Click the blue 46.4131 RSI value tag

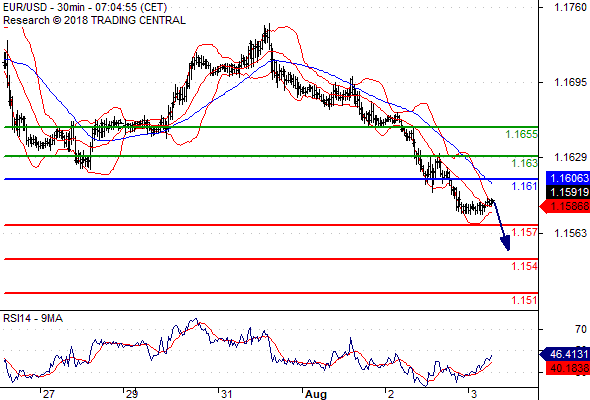pos(564,354)
